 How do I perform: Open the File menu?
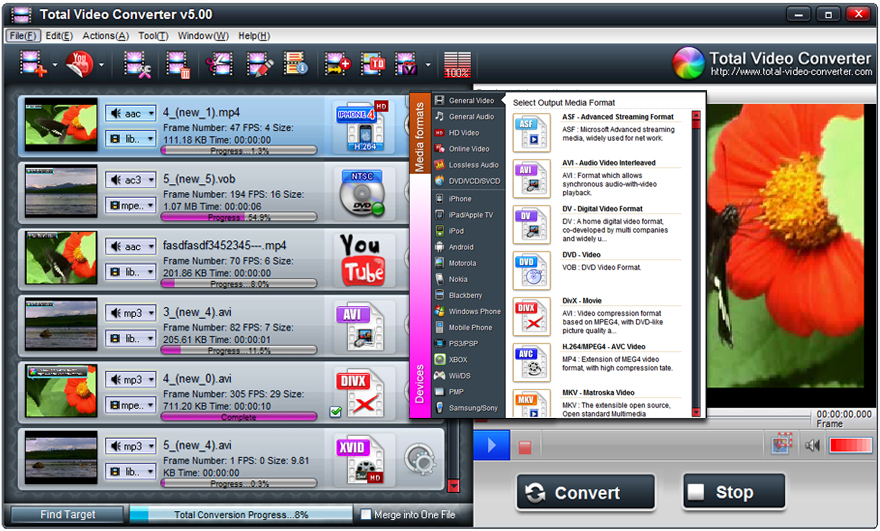tap(22, 36)
